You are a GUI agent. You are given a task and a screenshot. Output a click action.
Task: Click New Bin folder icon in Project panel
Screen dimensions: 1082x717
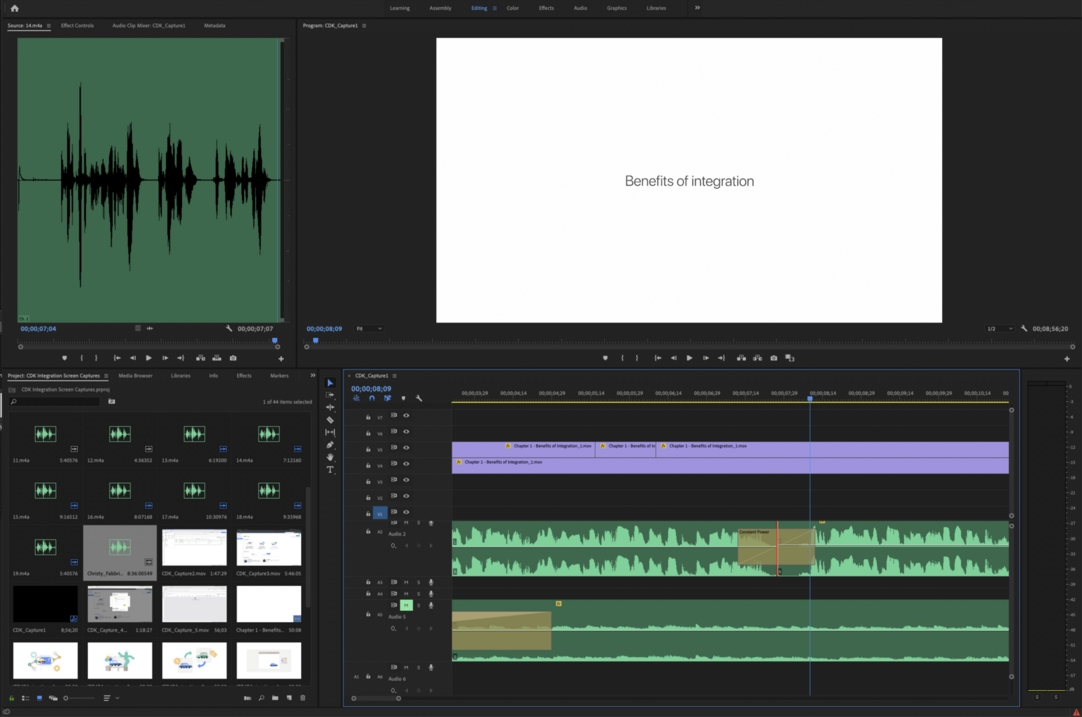pyautogui.click(x=275, y=698)
